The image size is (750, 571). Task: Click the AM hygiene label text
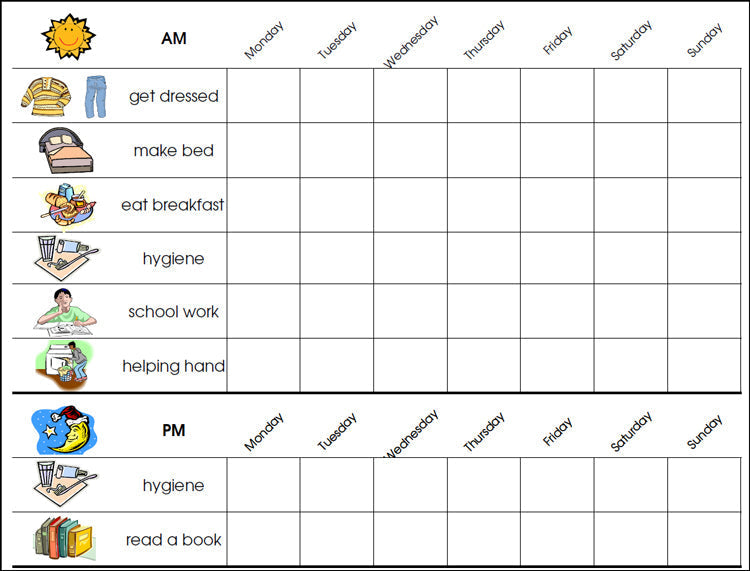(173, 259)
